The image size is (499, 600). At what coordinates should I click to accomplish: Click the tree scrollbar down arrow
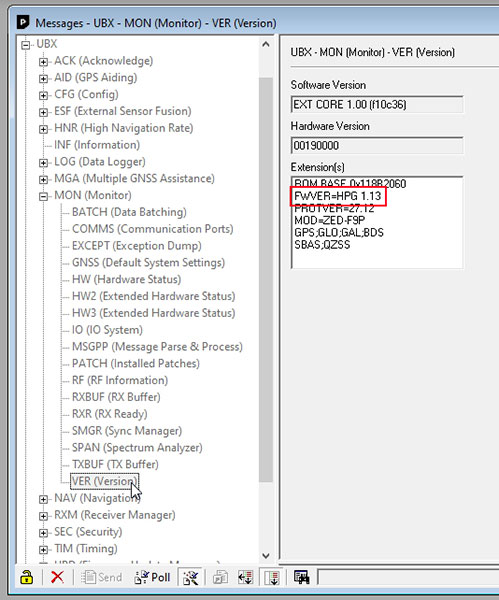(266, 555)
